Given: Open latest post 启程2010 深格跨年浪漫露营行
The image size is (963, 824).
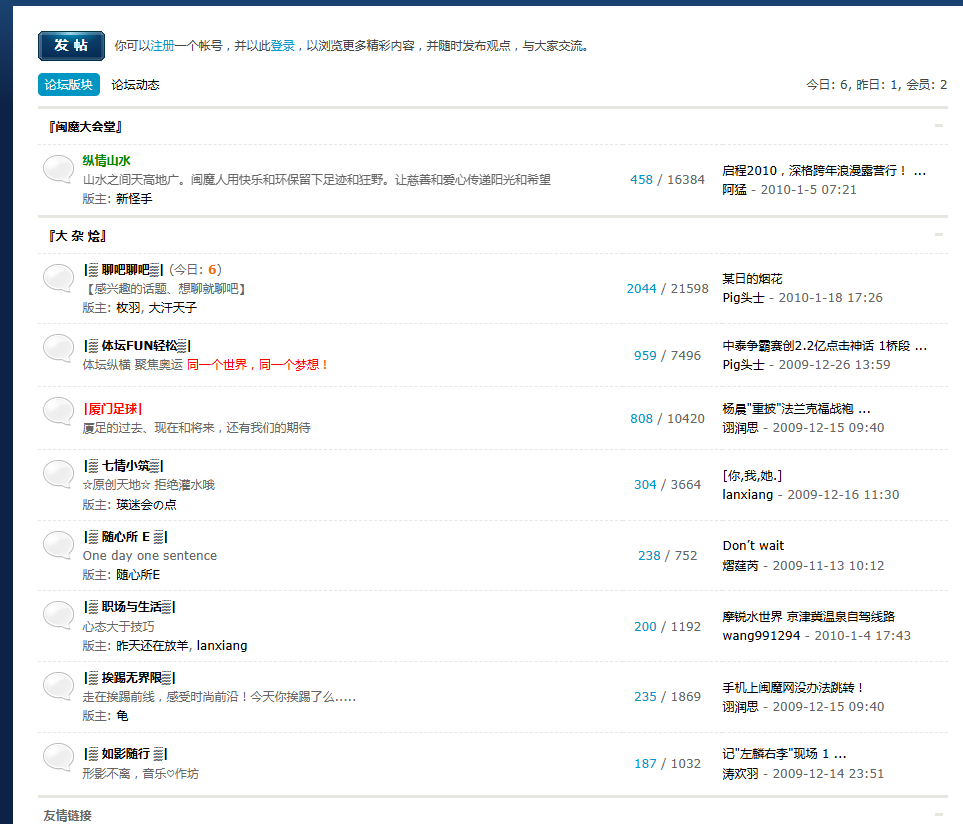Looking at the screenshot, I should 824,171.
